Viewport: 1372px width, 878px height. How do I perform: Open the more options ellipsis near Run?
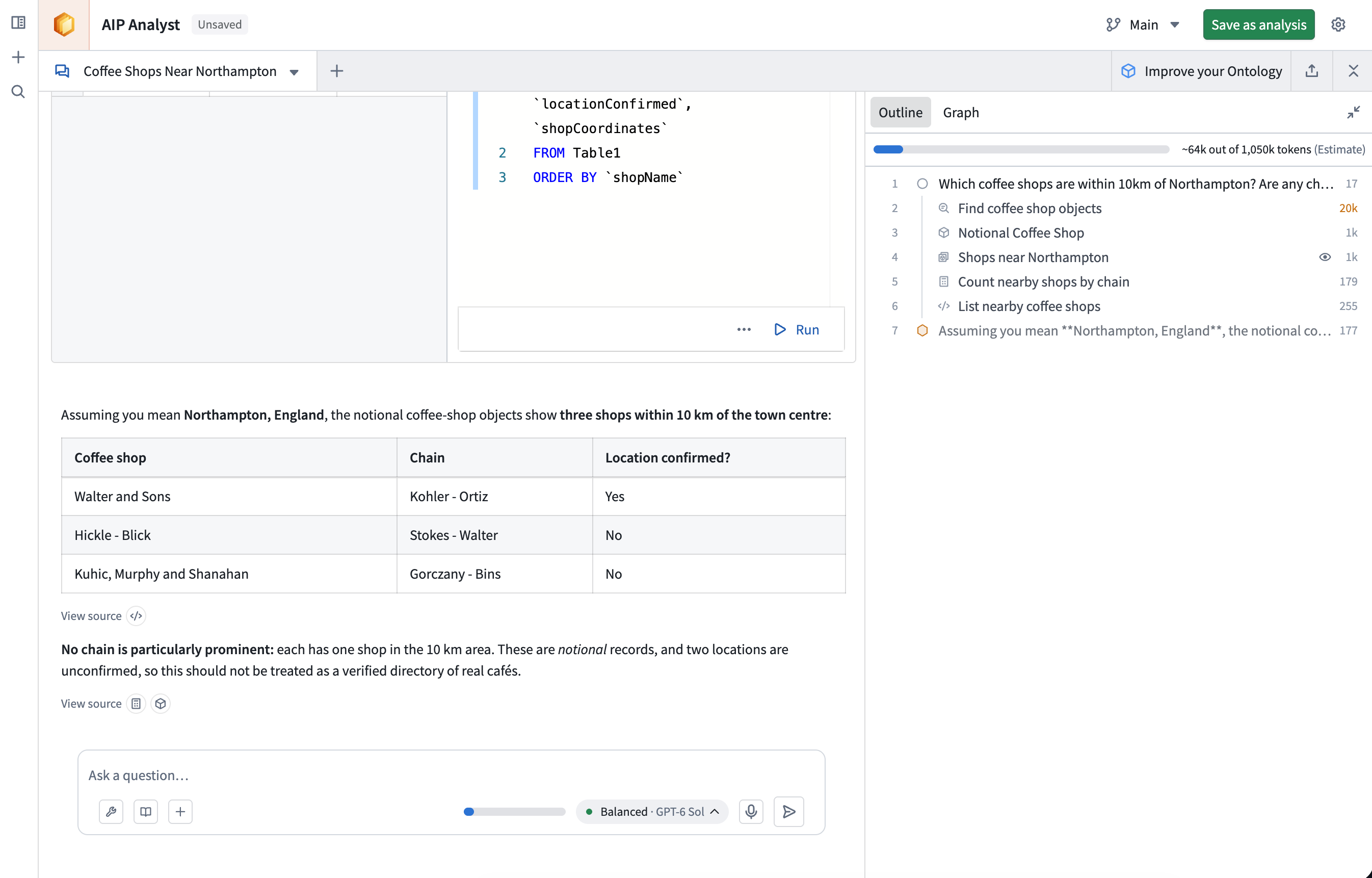click(x=744, y=329)
